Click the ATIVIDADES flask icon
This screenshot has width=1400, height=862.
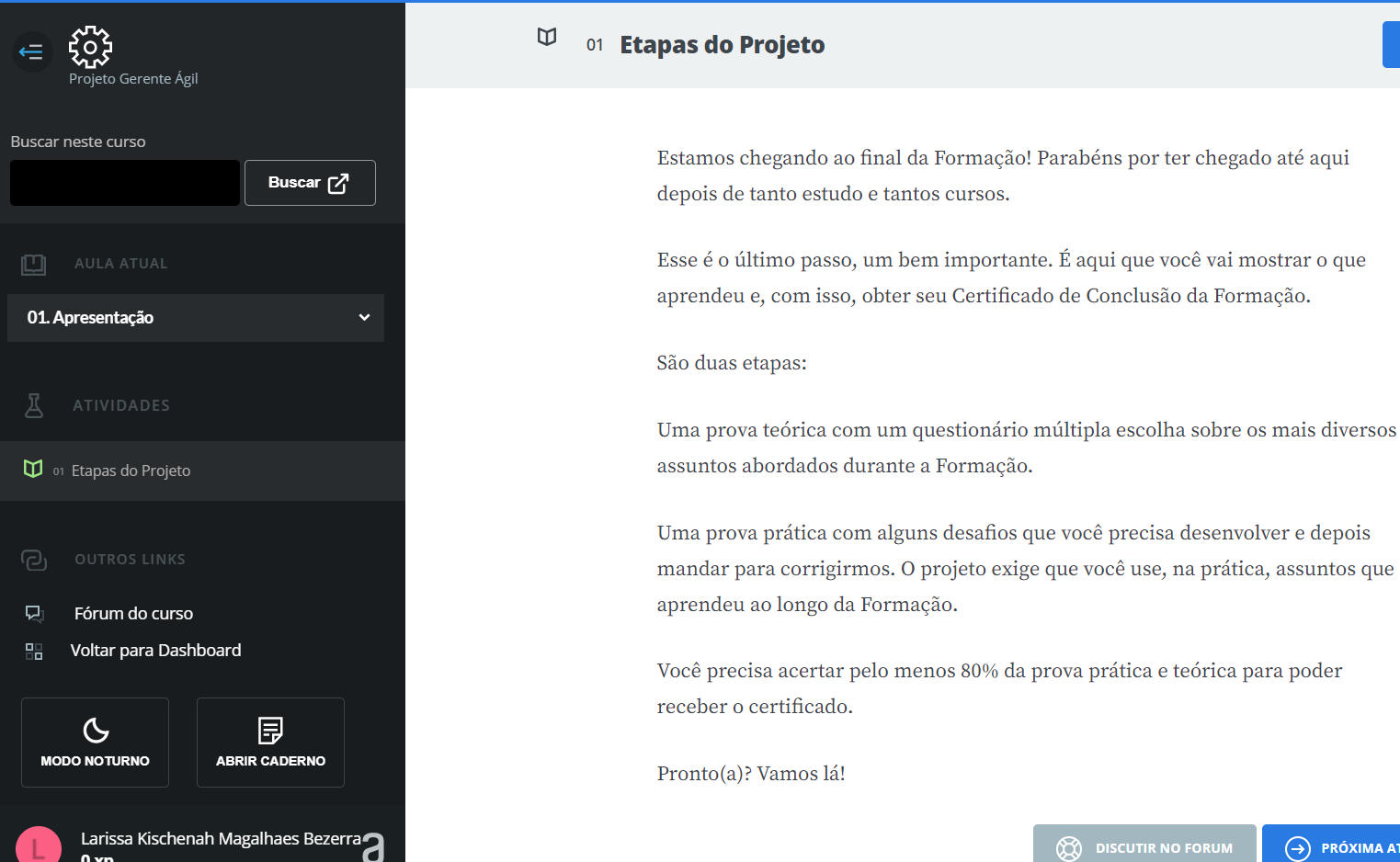pyautogui.click(x=34, y=405)
